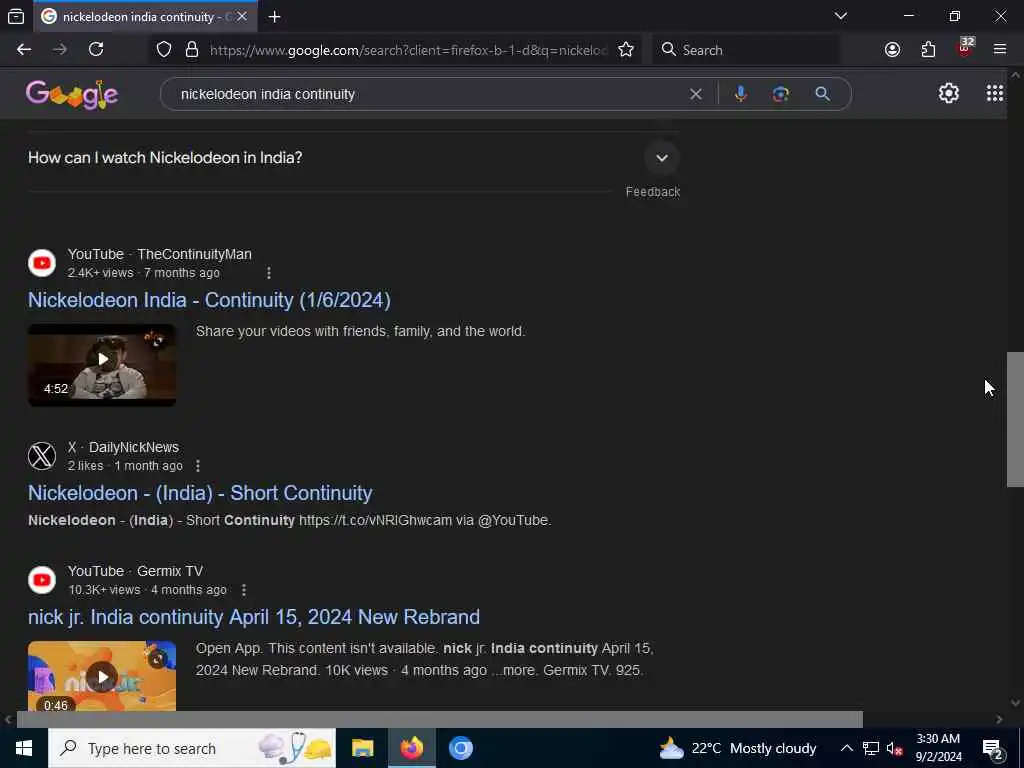Viewport: 1024px width, 768px height.
Task: Click YouTube favicon of Germix TV result
Action: (x=42, y=580)
